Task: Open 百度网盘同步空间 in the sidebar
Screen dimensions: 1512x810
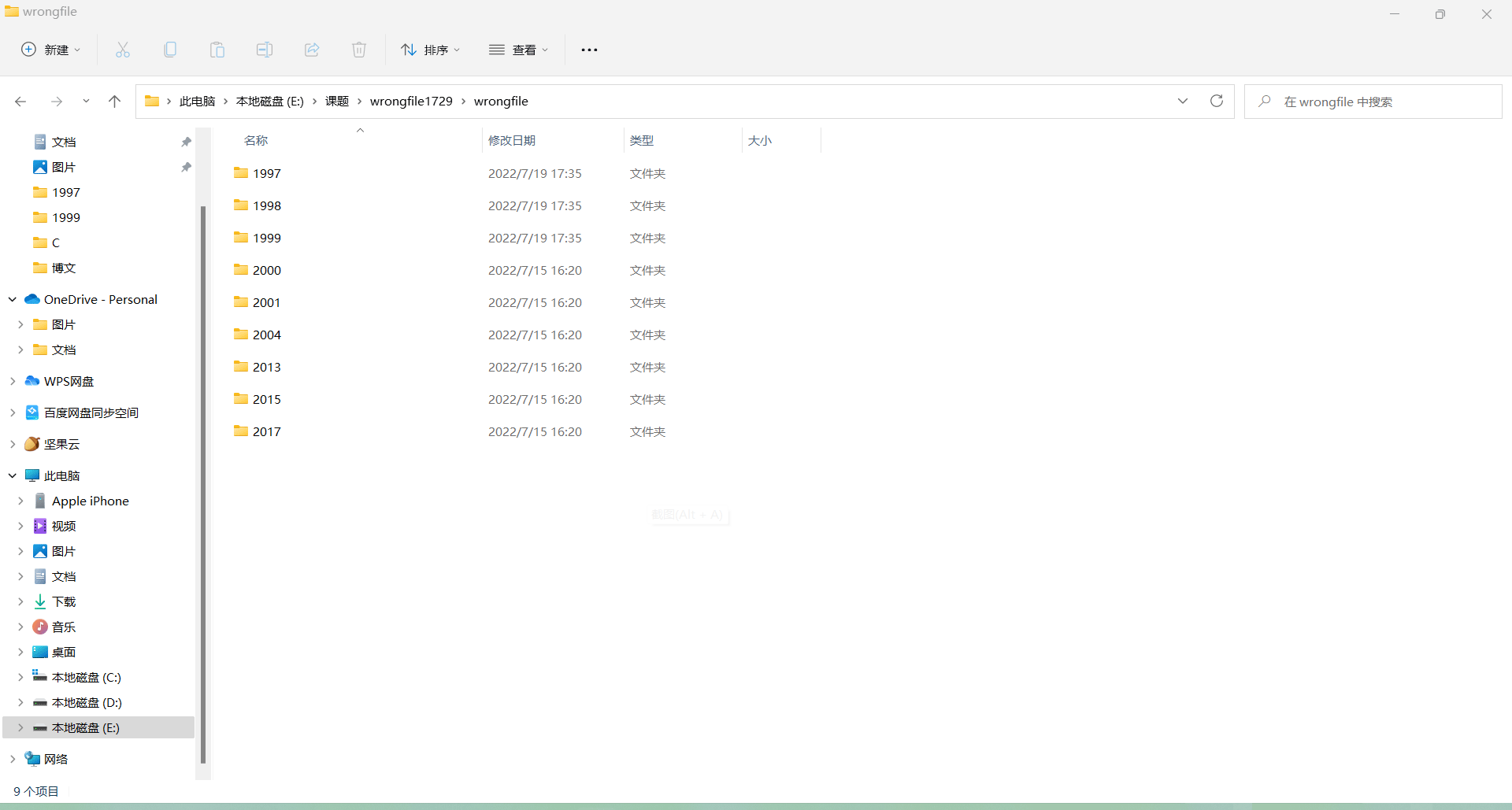Action: pos(91,412)
